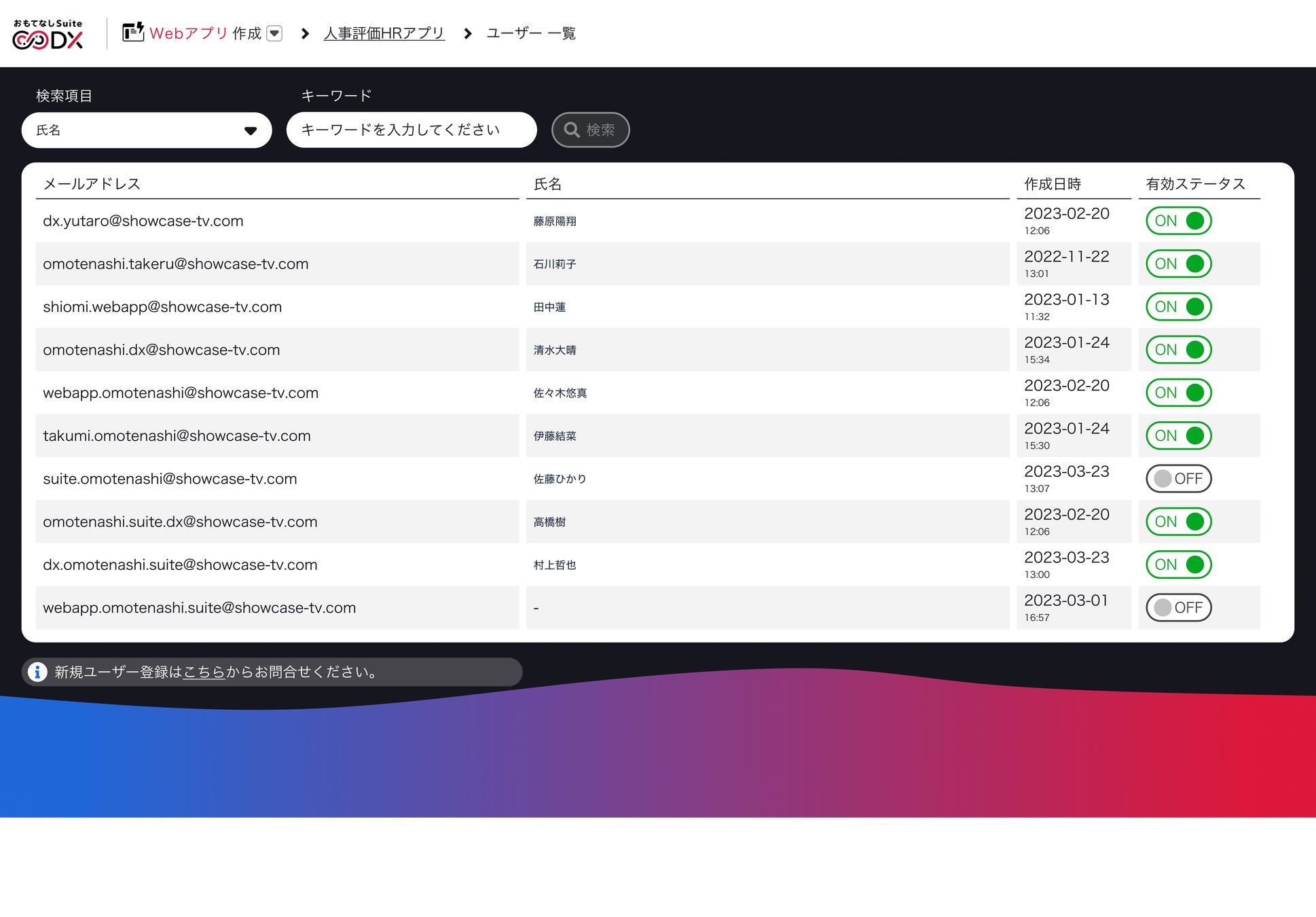Click the 作成日時 column header
1316x917 pixels.
click(x=1052, y=184)
